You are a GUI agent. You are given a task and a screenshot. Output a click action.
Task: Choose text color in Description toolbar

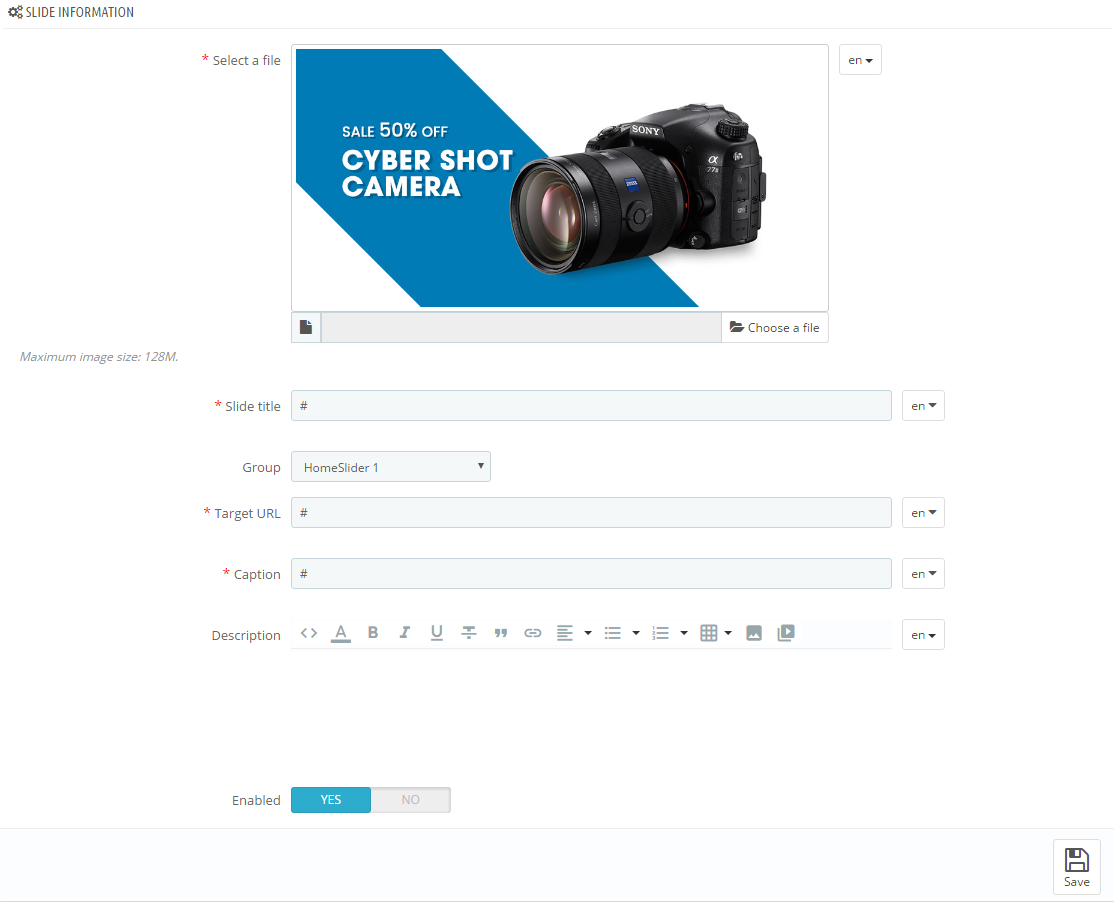pyautogui.click(x=341, y=633)
